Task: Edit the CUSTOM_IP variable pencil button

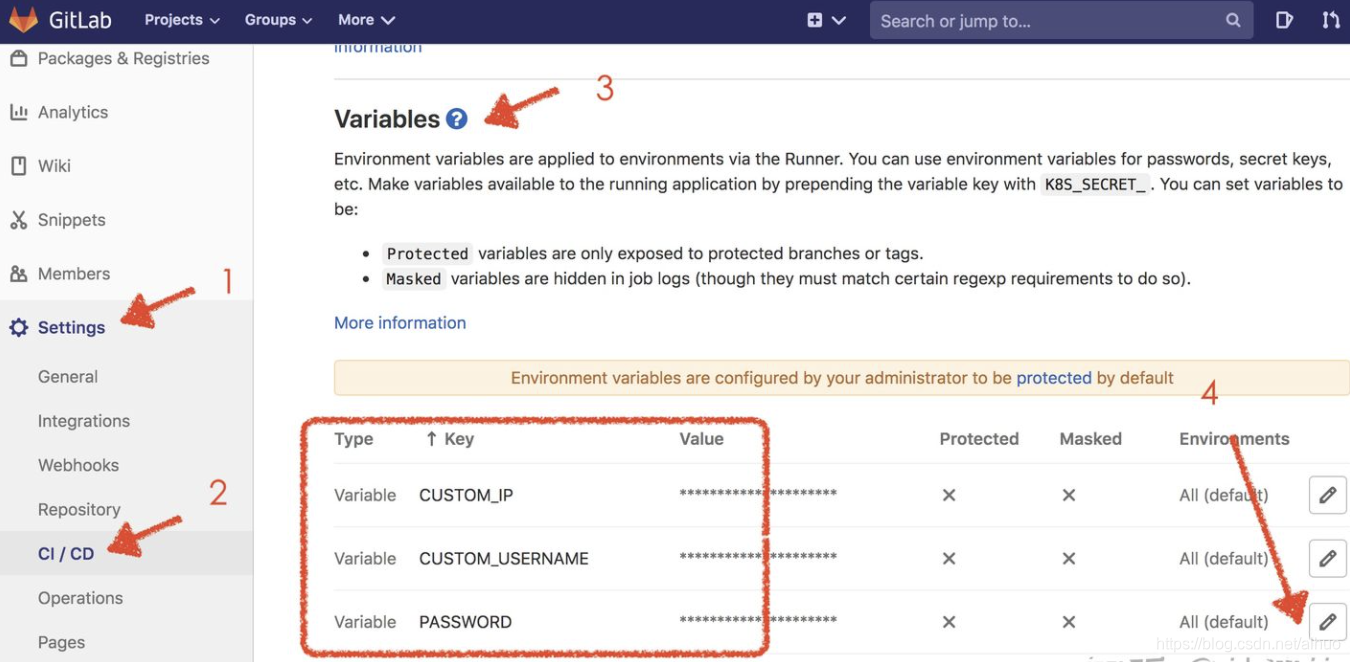Action: (1327, 495)
